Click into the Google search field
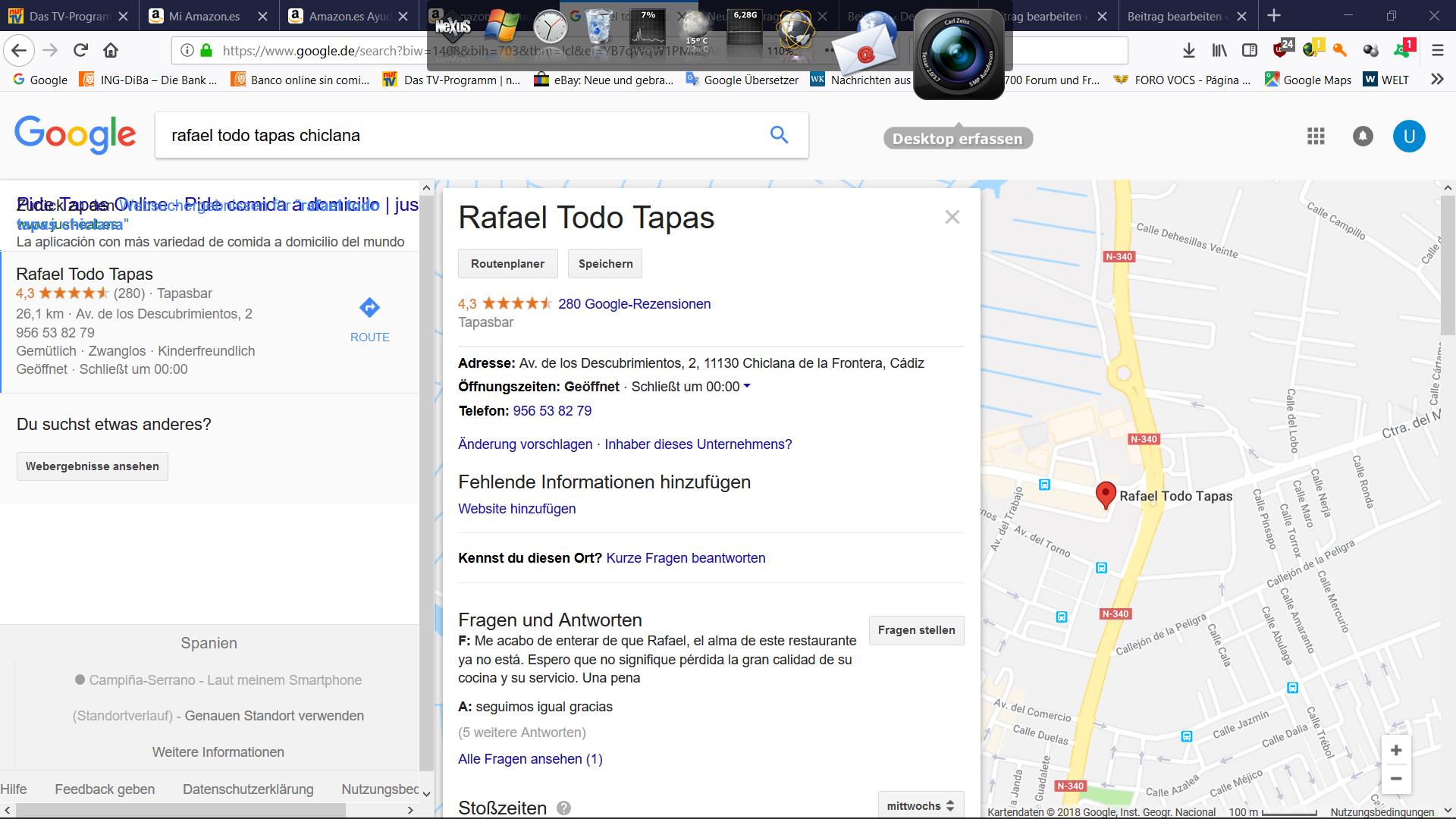This screenshot has width=1456, height=819. coord(455,136)
